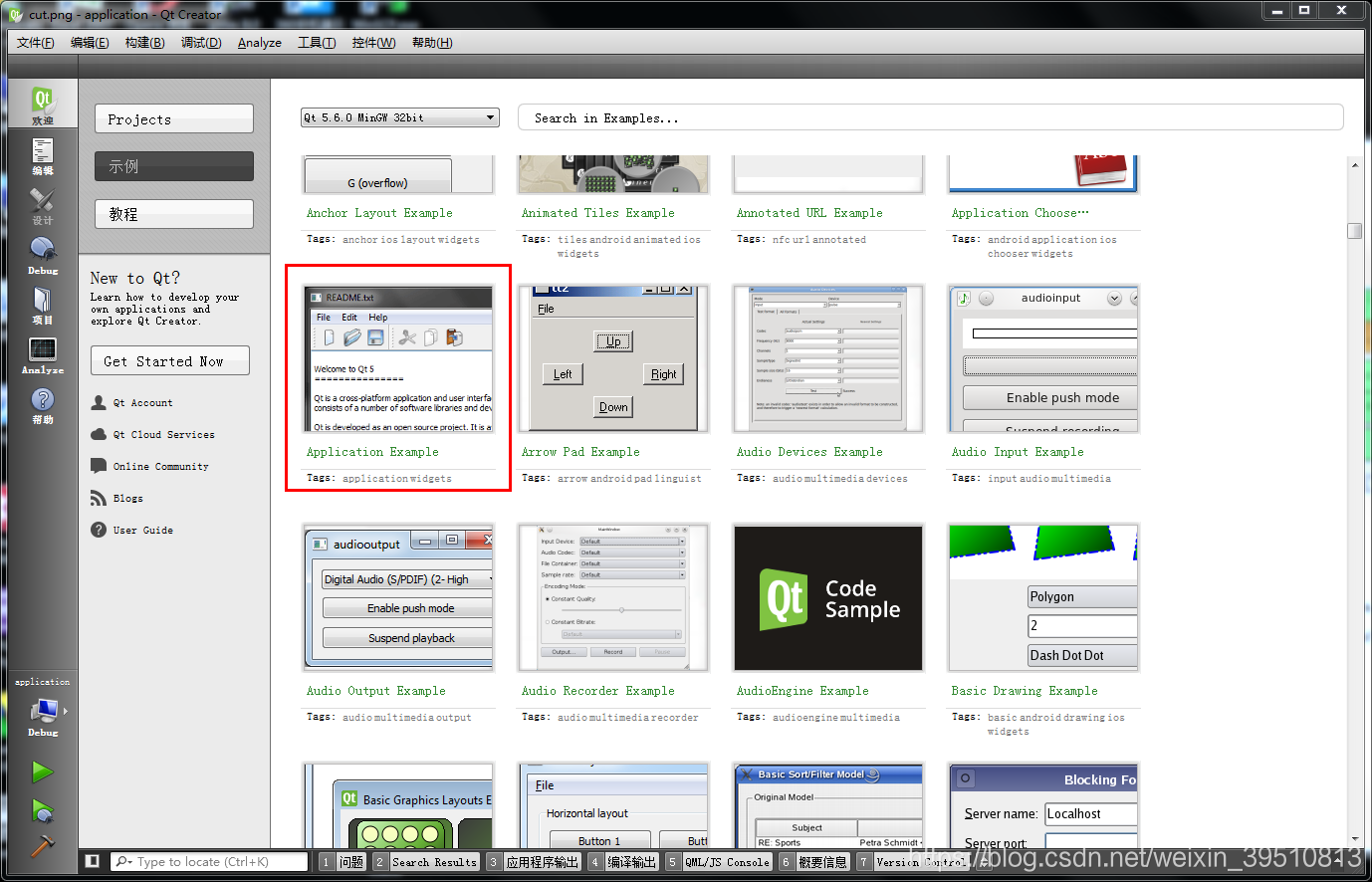Open the 7 Version Control output pane
Screen dimensions: 1372x882
(x=912, y=862)
